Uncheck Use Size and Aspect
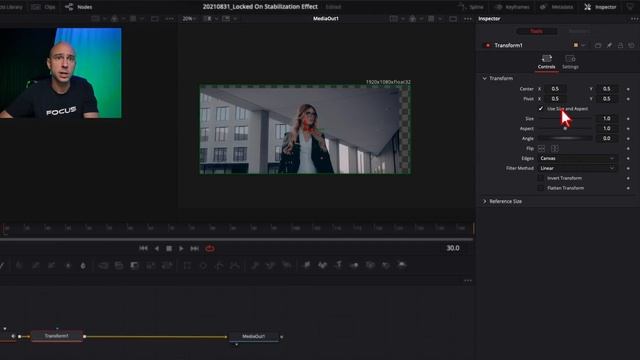The height and width of the screenshot is (360, 640). click(x=541, y=109)
